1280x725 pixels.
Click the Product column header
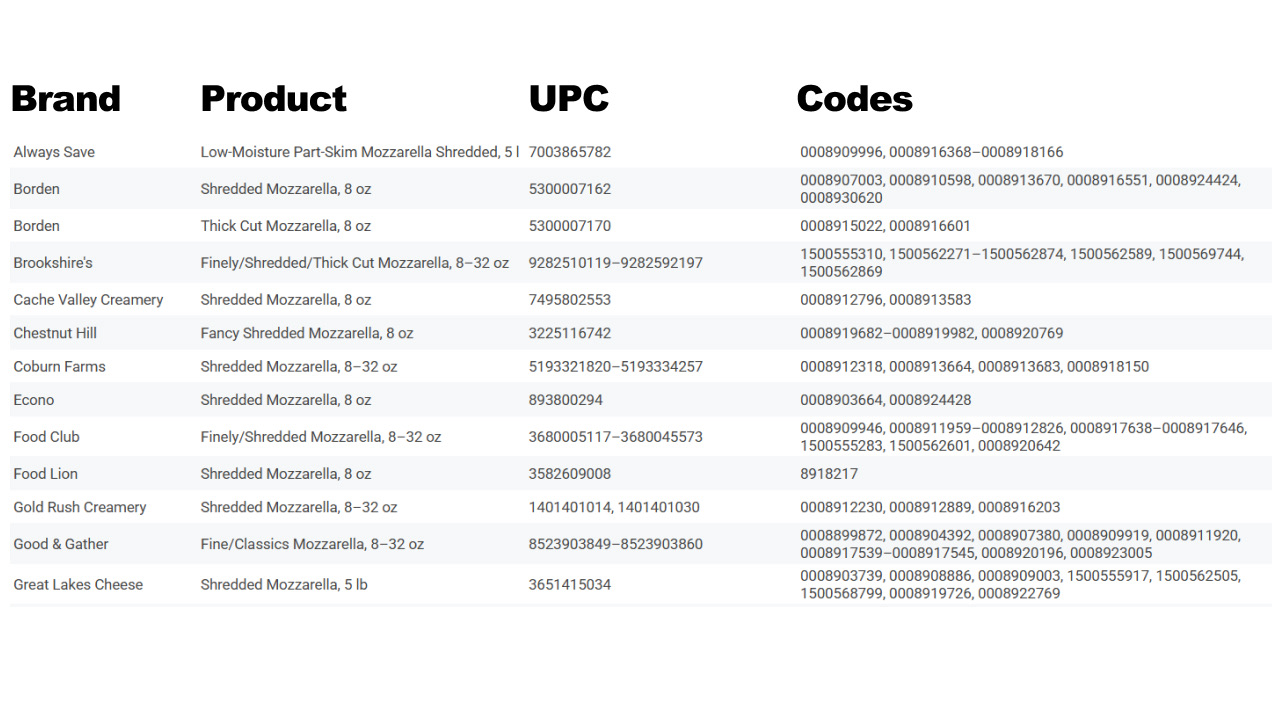(x=273, y=99)
